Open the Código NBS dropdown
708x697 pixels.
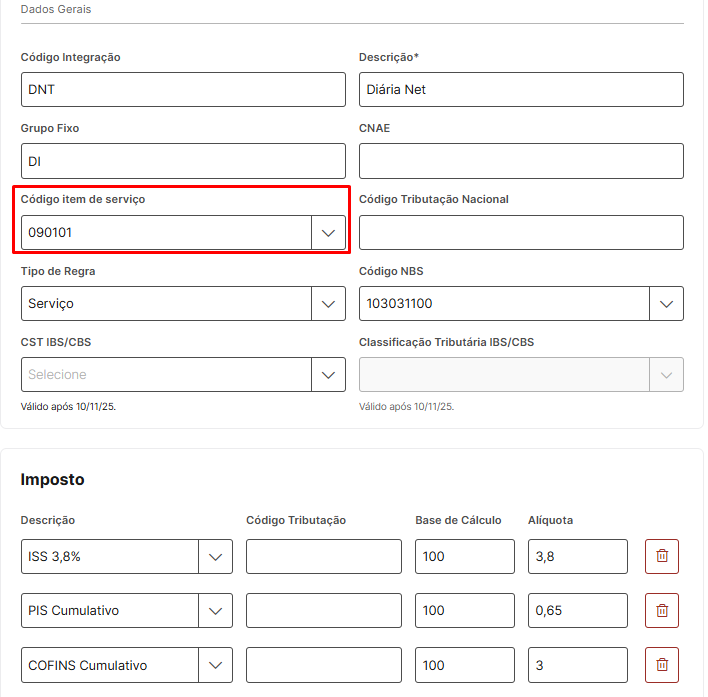pos(666,304)
